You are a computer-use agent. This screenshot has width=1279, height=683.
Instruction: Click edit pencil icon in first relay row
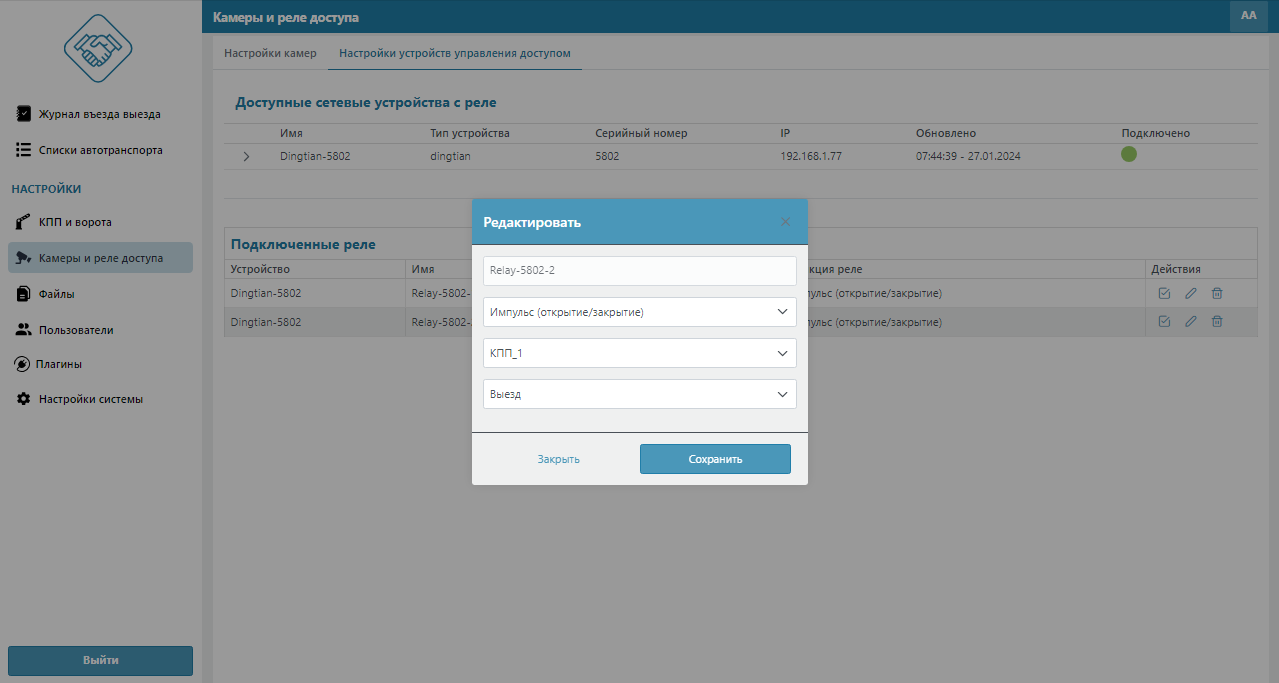pyautogui.click(x=1190, y=294)
